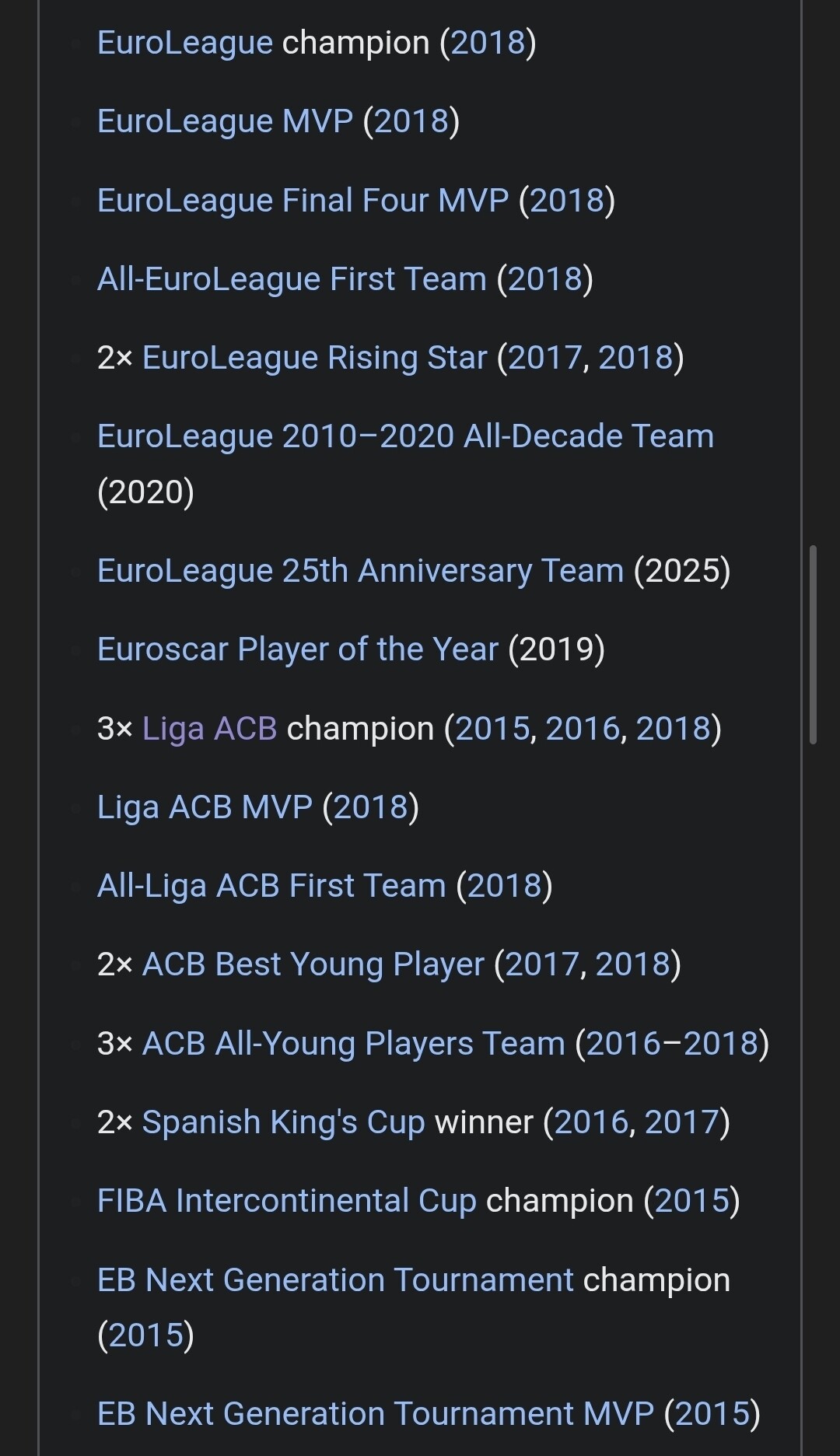Open Euroscar Player of the Year link
The width and height of the screenshot is (840, 1456).
click(x=297, y=649)
